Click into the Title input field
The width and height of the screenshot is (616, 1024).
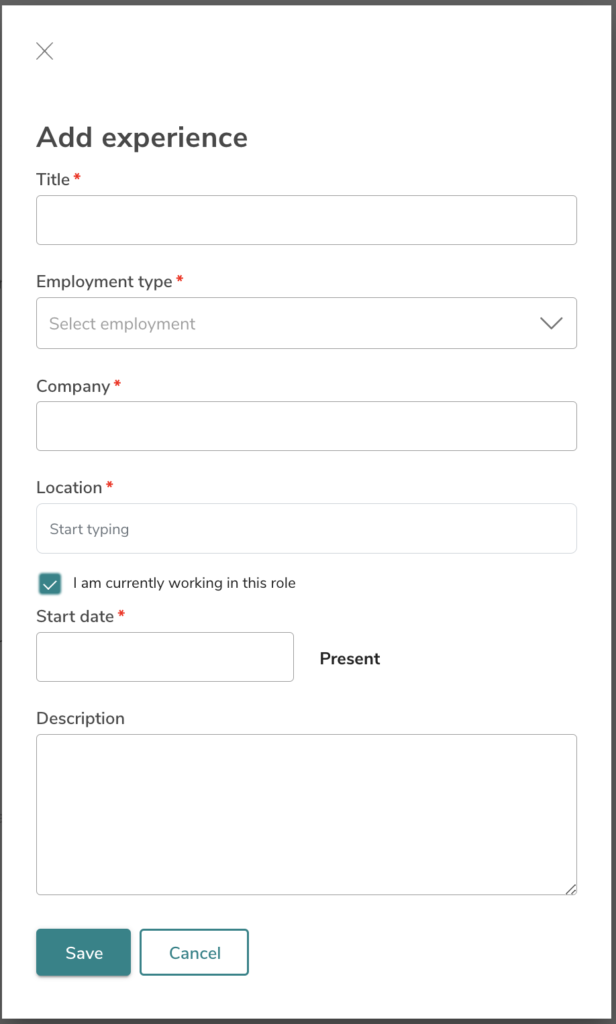306,220
